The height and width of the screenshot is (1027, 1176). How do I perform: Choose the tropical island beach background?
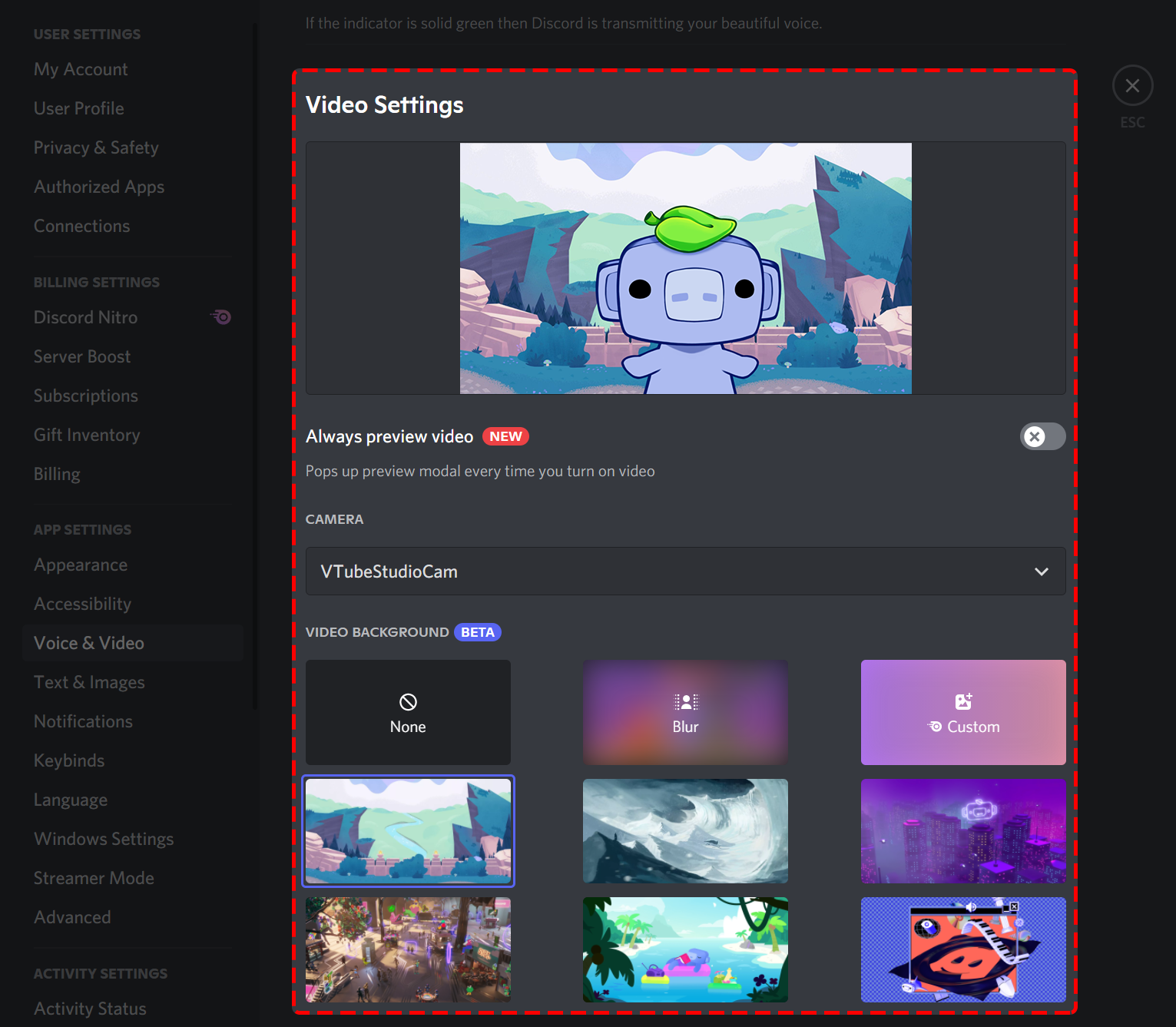(x=685, y=949)
